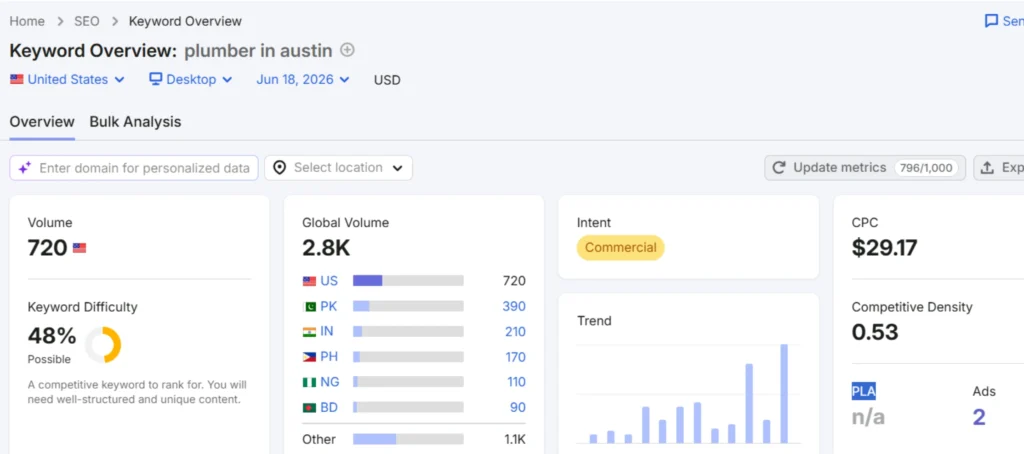Click the PK Pakistan flag icon

click(x=310, y=306)
